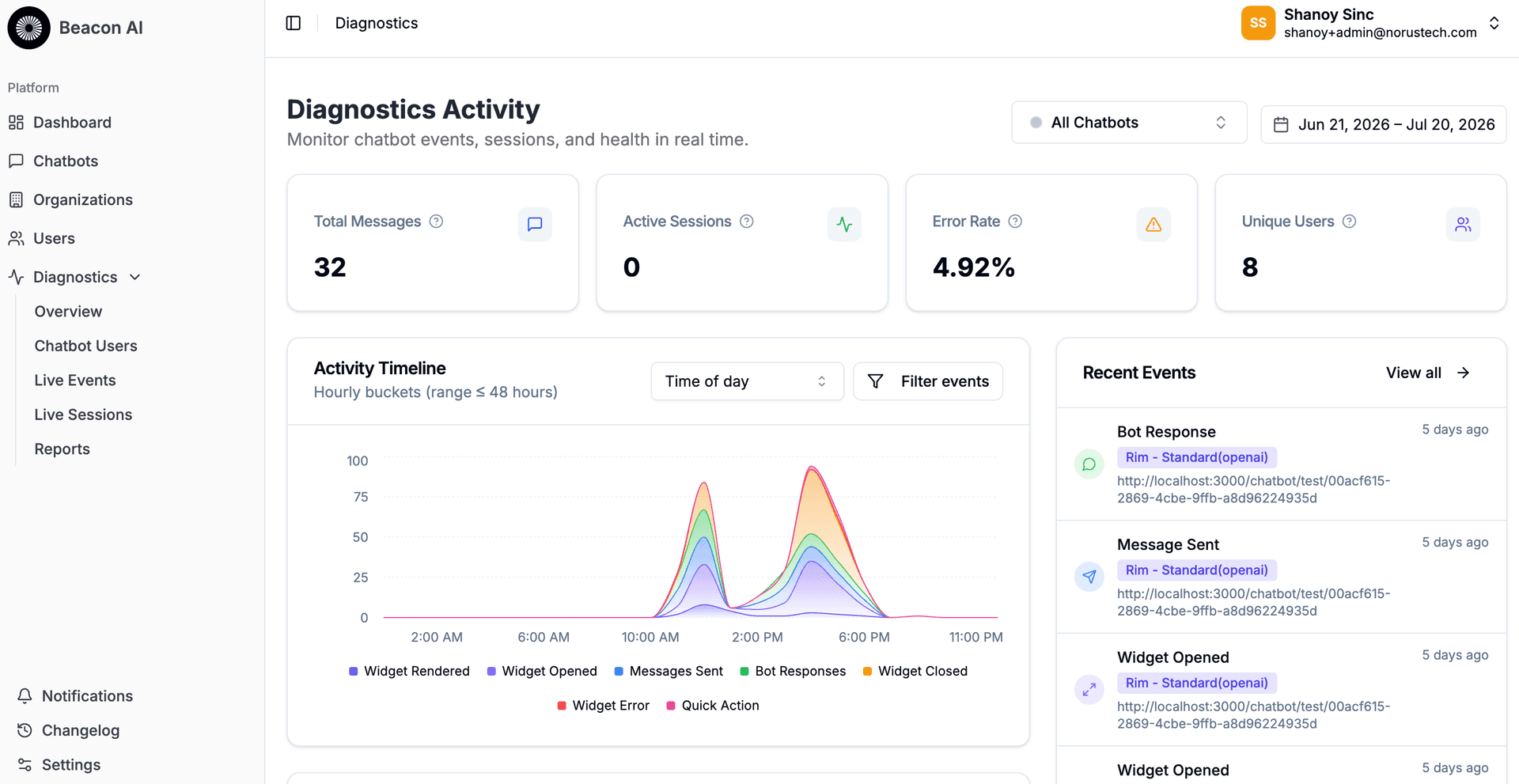
Task: Click the Unique Users people icon
Action: click(x=1463, y=225)
